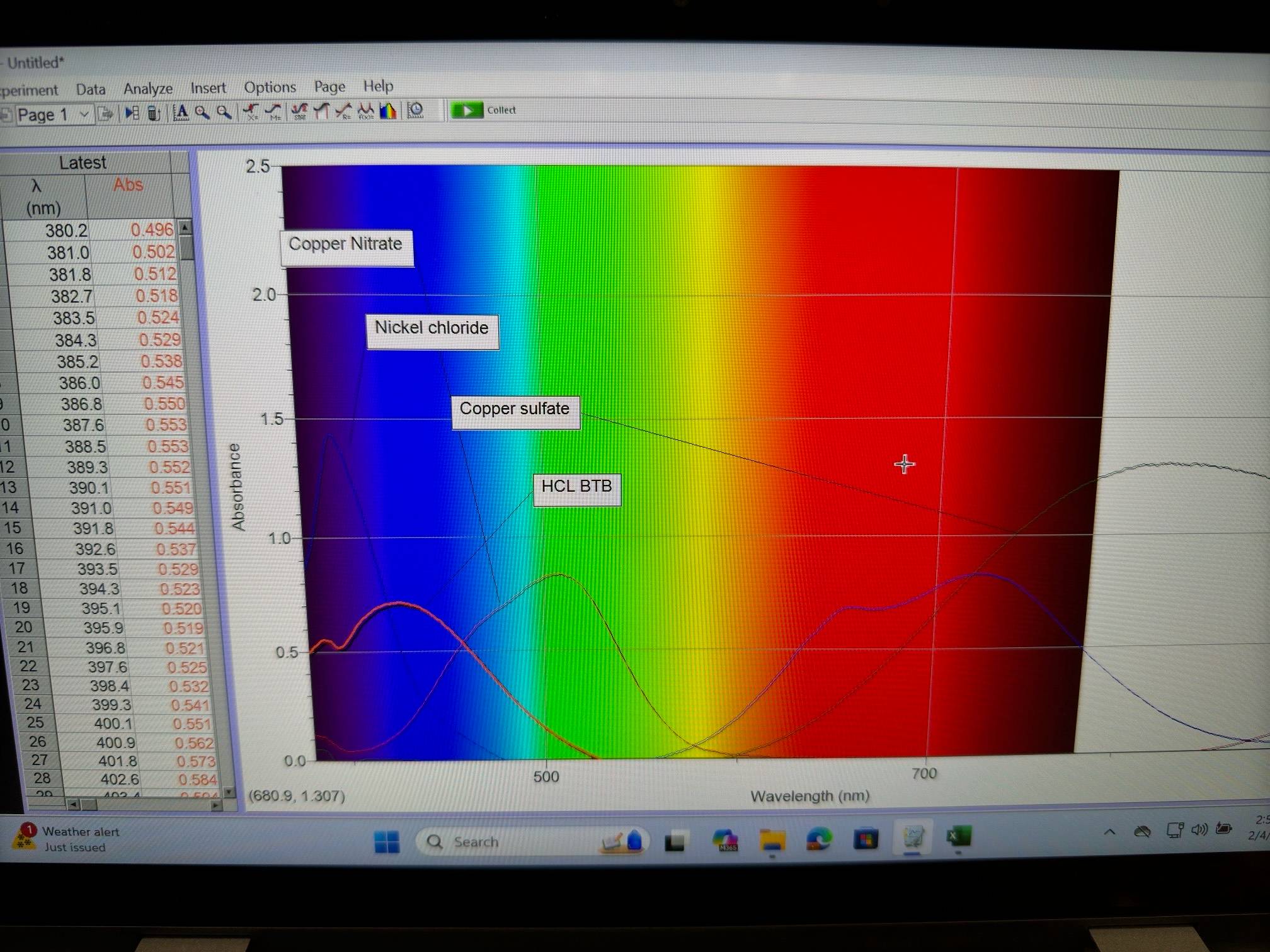Click the table horizontal scroll left arrow
Viewport: 1270px width, 952px height.
tap(74, 804)
